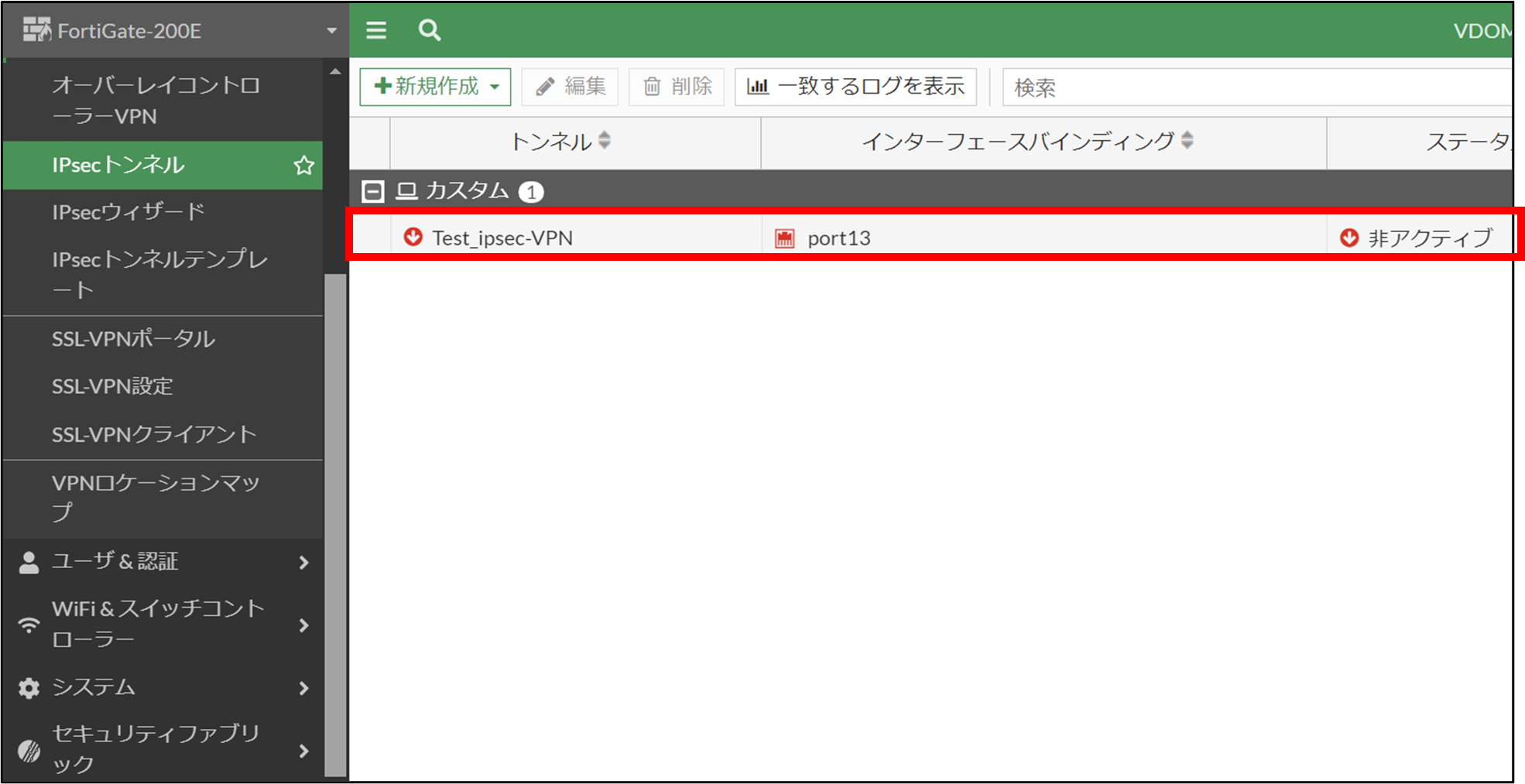Open the FortiGate-200E device dropdown
The width and height of the screenshot is (1525, 784).
(331, 31)
